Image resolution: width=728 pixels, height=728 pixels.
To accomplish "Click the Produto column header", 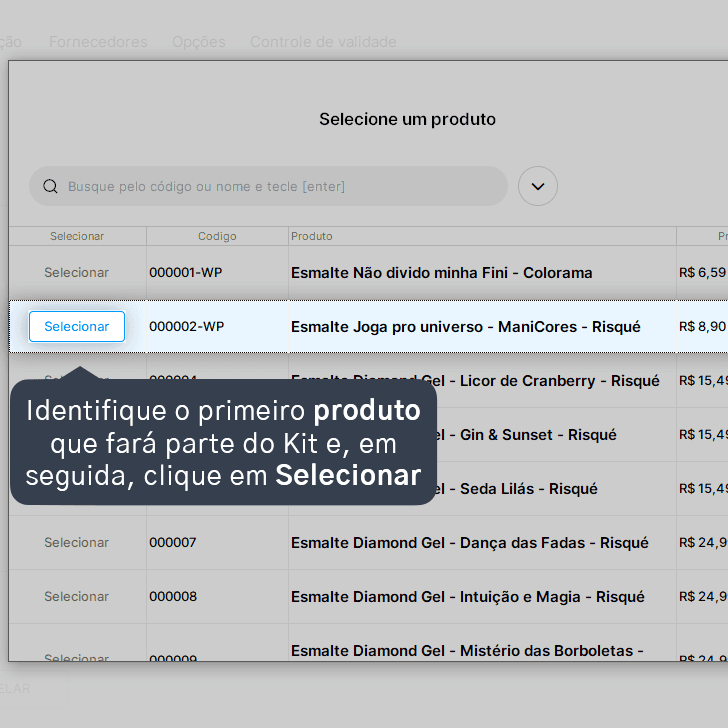I will 312,236.
